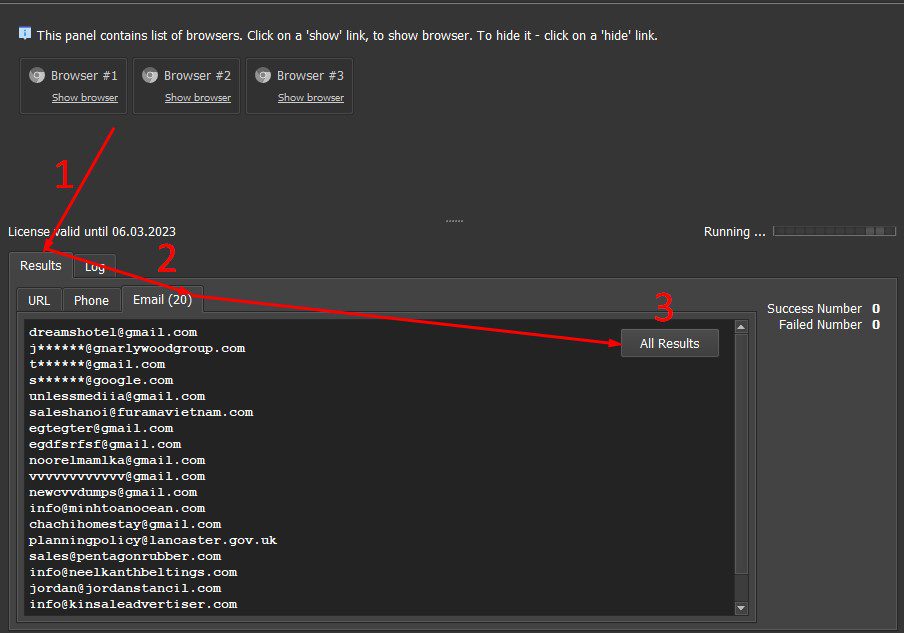The image size is (904, 633).
Task: Switch to the Log tab
Action: (x=95, y=266)
